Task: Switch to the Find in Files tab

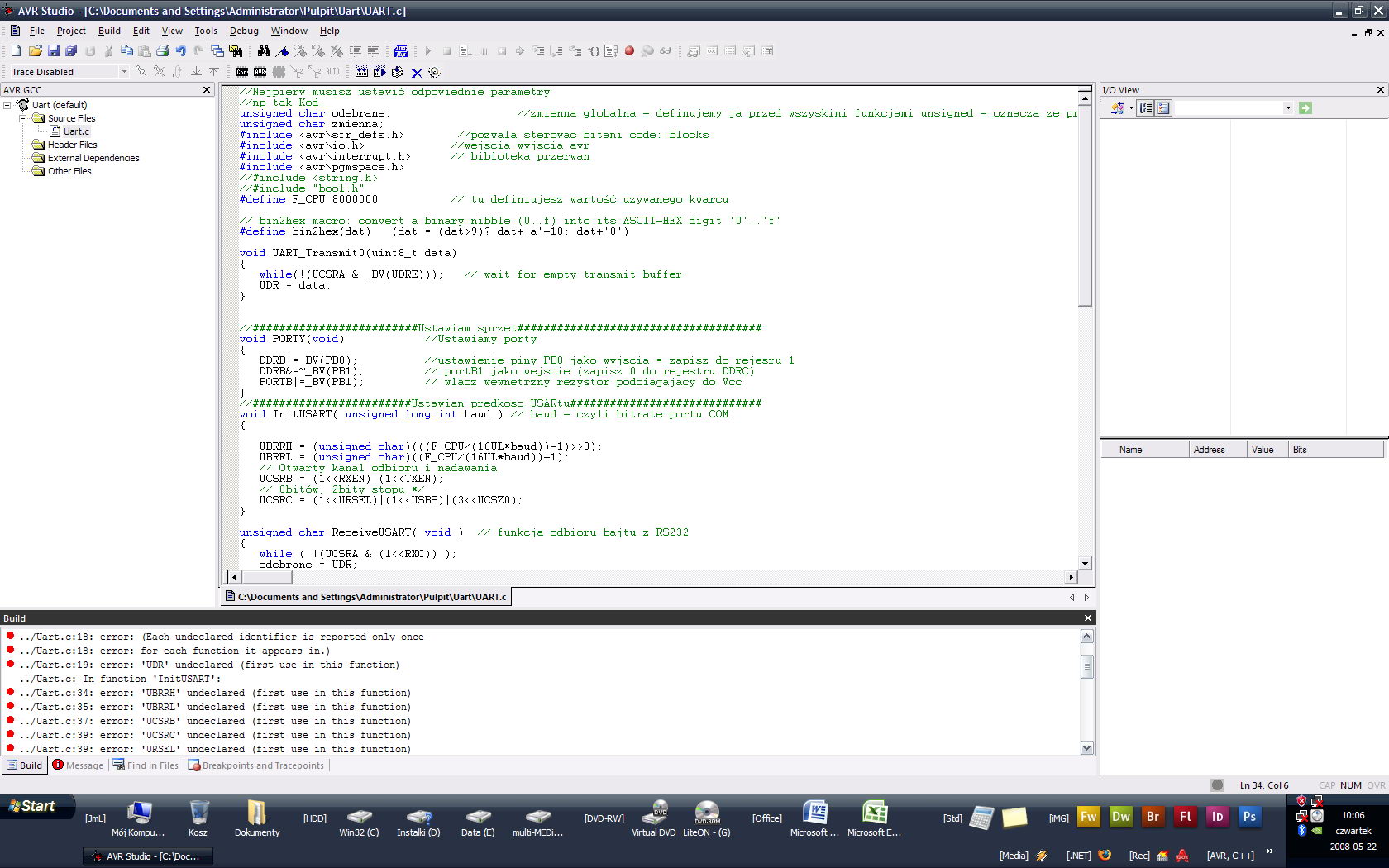Action: 146,765
